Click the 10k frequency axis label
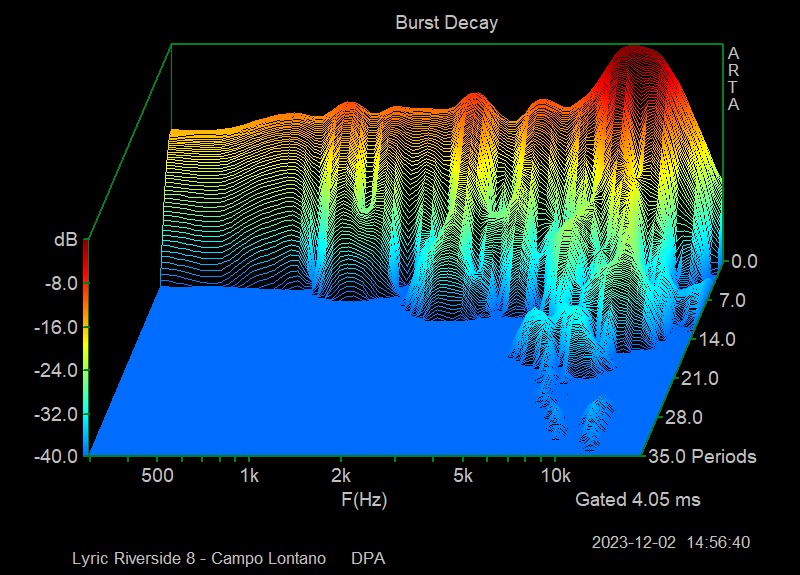 556,476
